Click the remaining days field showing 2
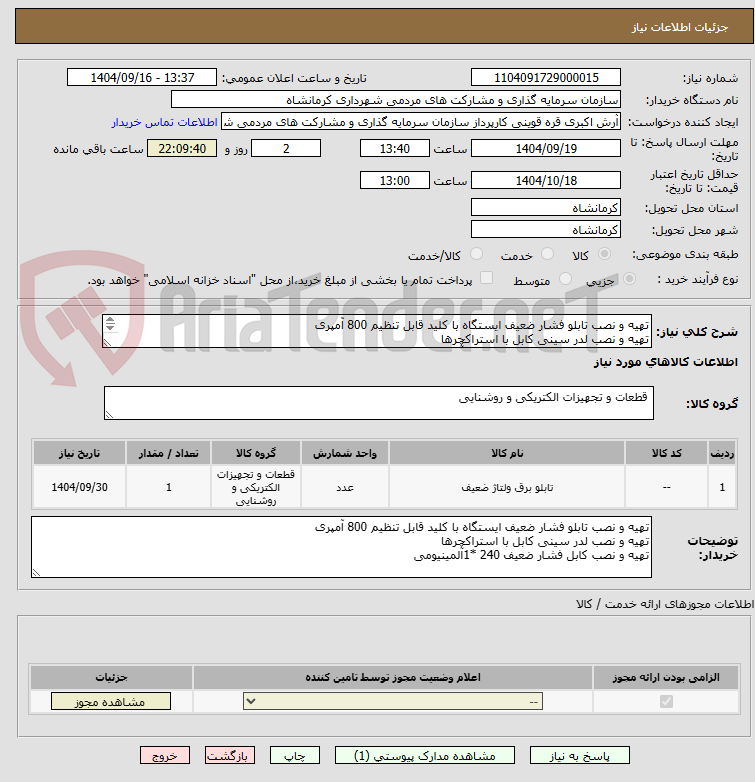 (286, 149)
